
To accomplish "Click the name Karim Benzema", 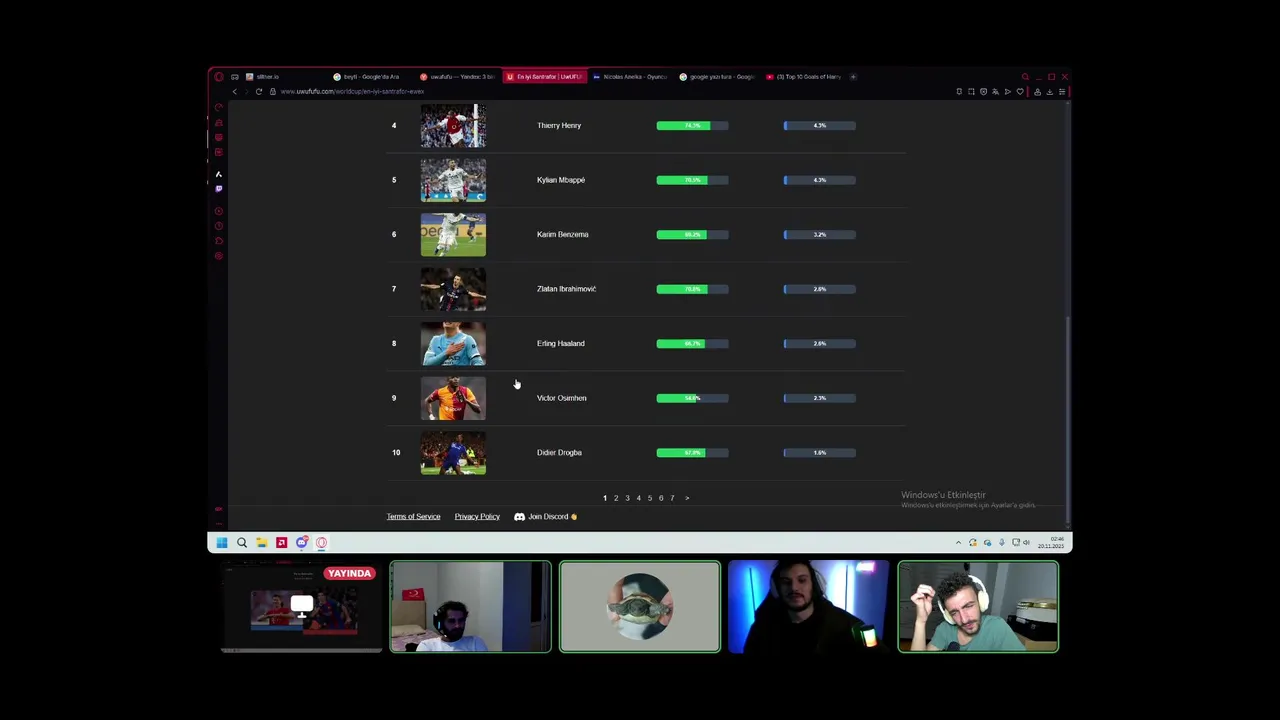I will point(562,234).
